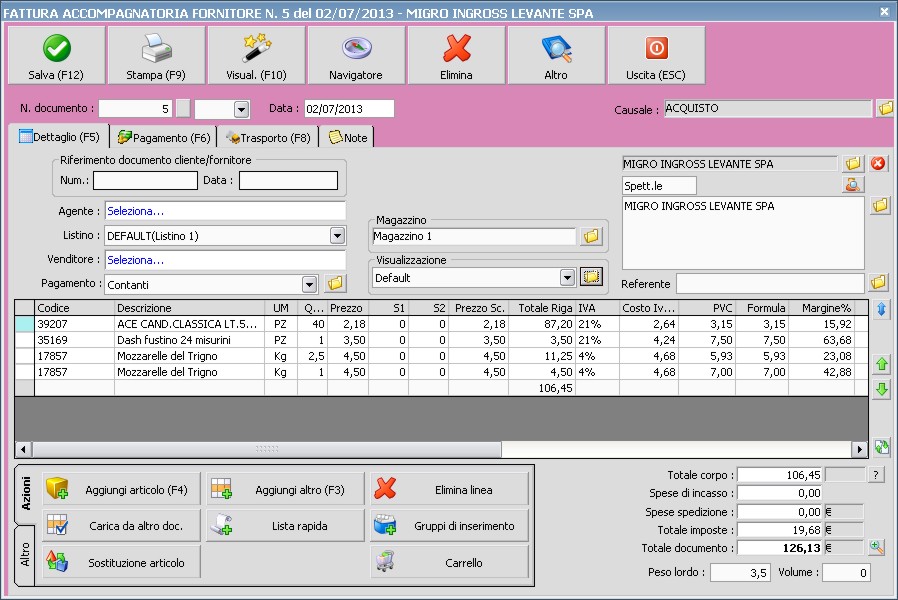The image size is (898, 600).
Task: Click the Spese spedizione value field
Action: (x=780, y=512)
